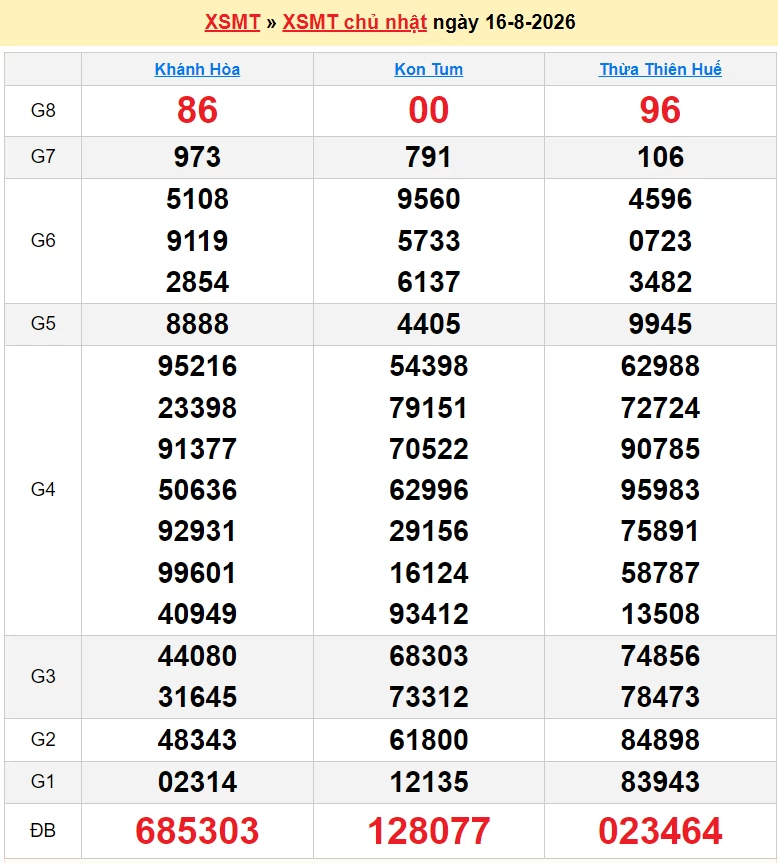778x863 pixels.
Task: Click G4 number 13508
Action: point(660,614)
